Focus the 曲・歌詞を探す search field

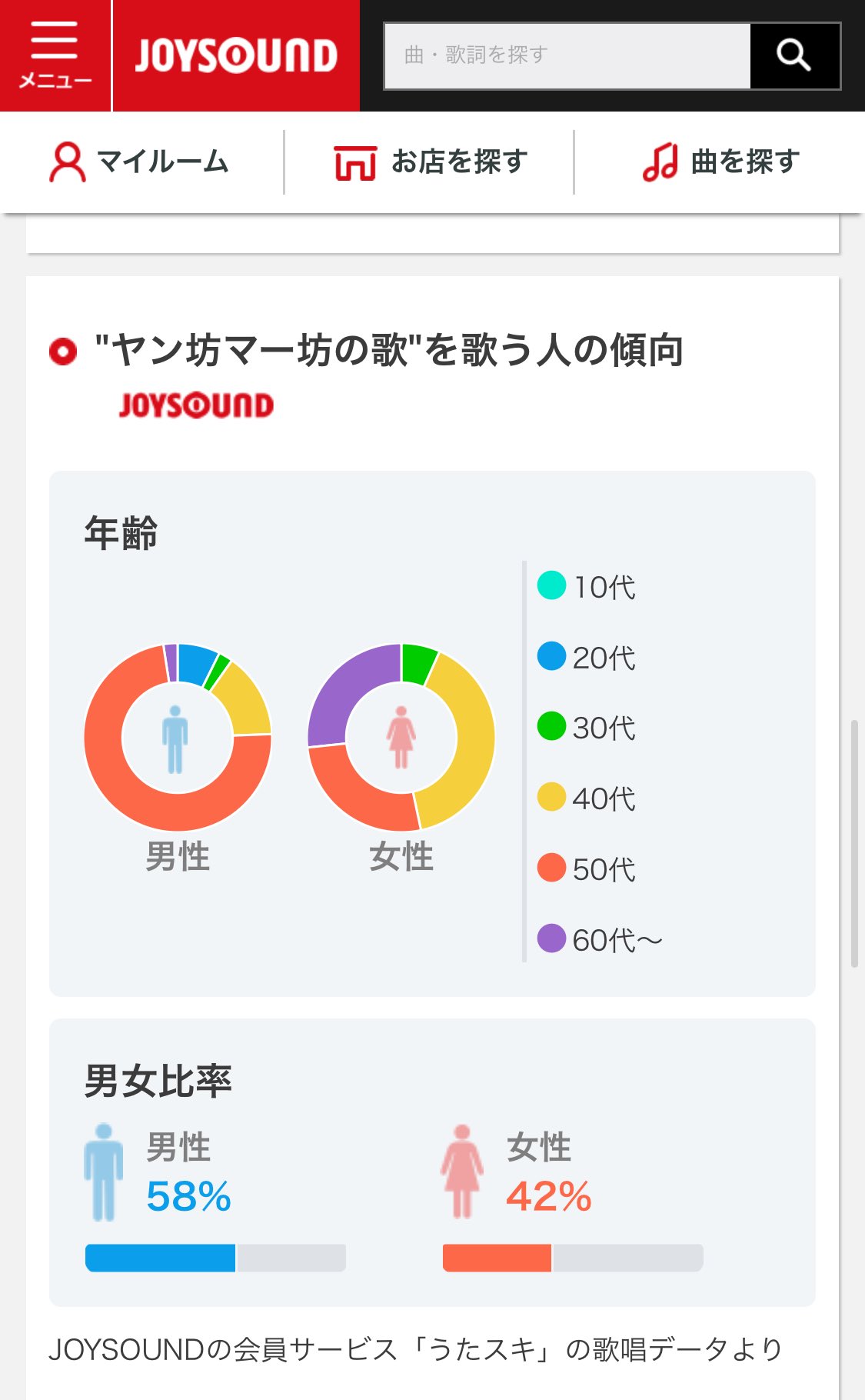coord(567,55)
